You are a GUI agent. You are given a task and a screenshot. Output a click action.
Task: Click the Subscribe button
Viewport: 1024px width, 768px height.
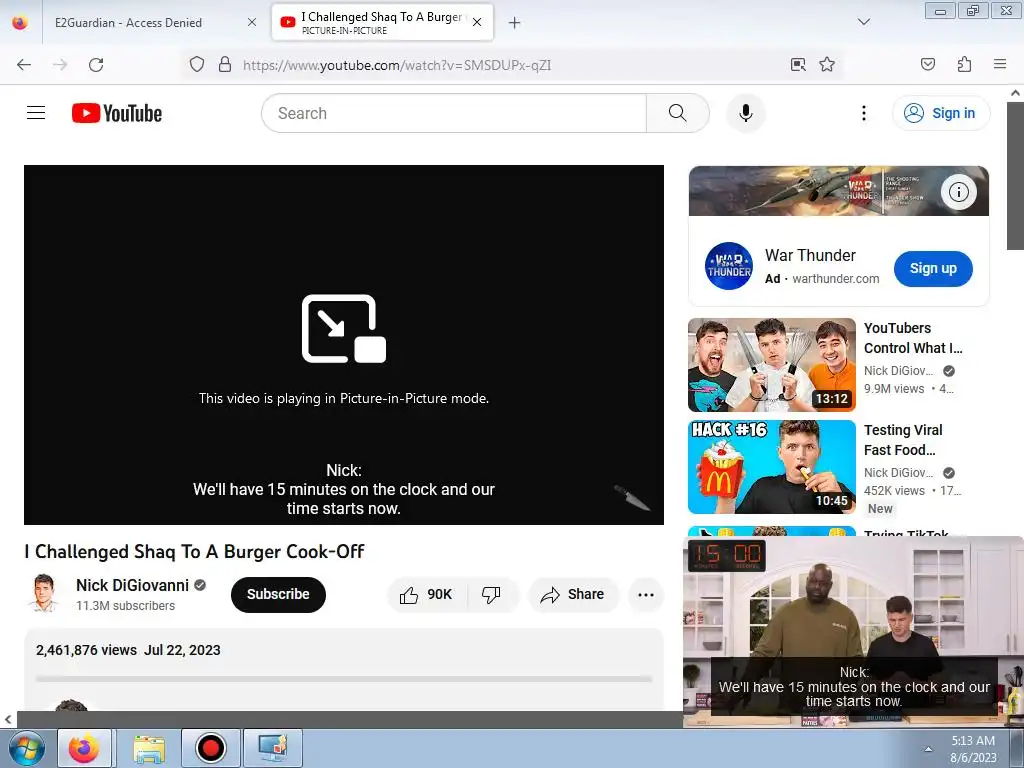pos(278,594)
